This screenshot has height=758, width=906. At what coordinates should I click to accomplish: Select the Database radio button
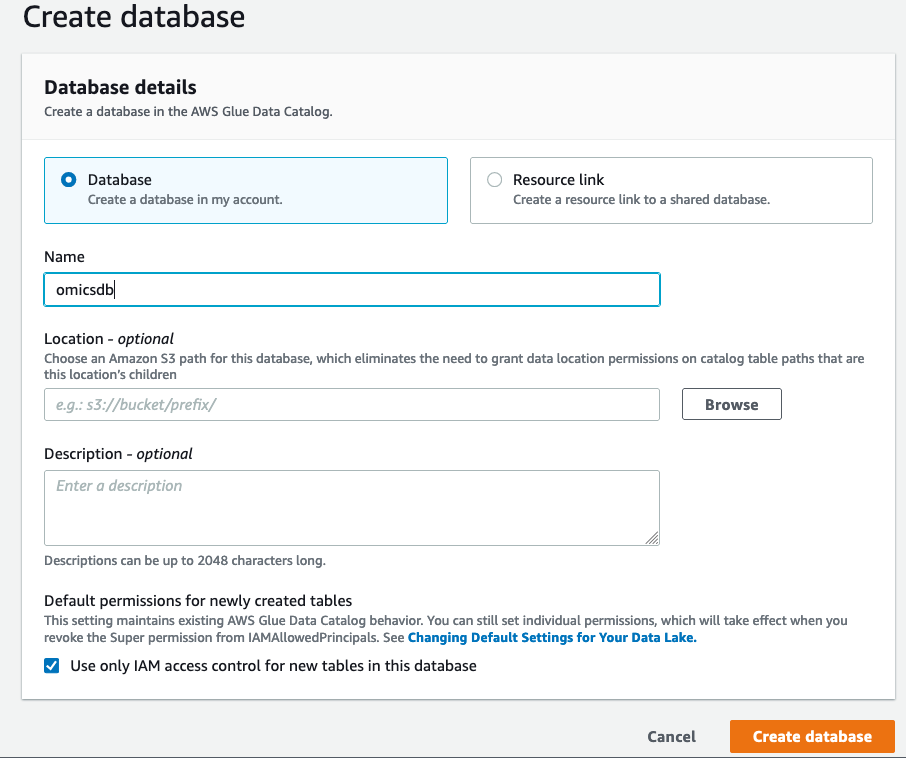click(x=69, y=180)
